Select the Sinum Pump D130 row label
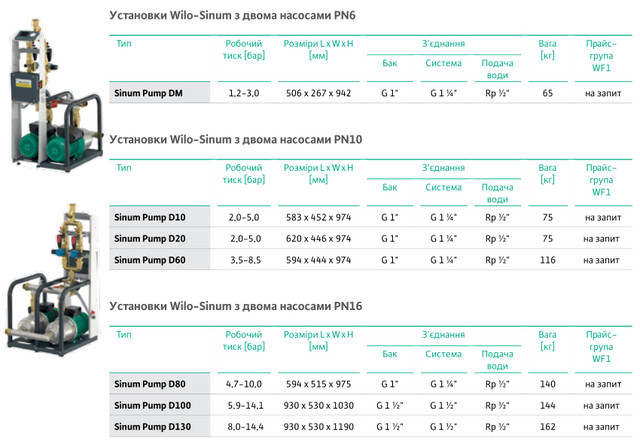The height and width of the screenshot is (444, 640). coord(150,425)
